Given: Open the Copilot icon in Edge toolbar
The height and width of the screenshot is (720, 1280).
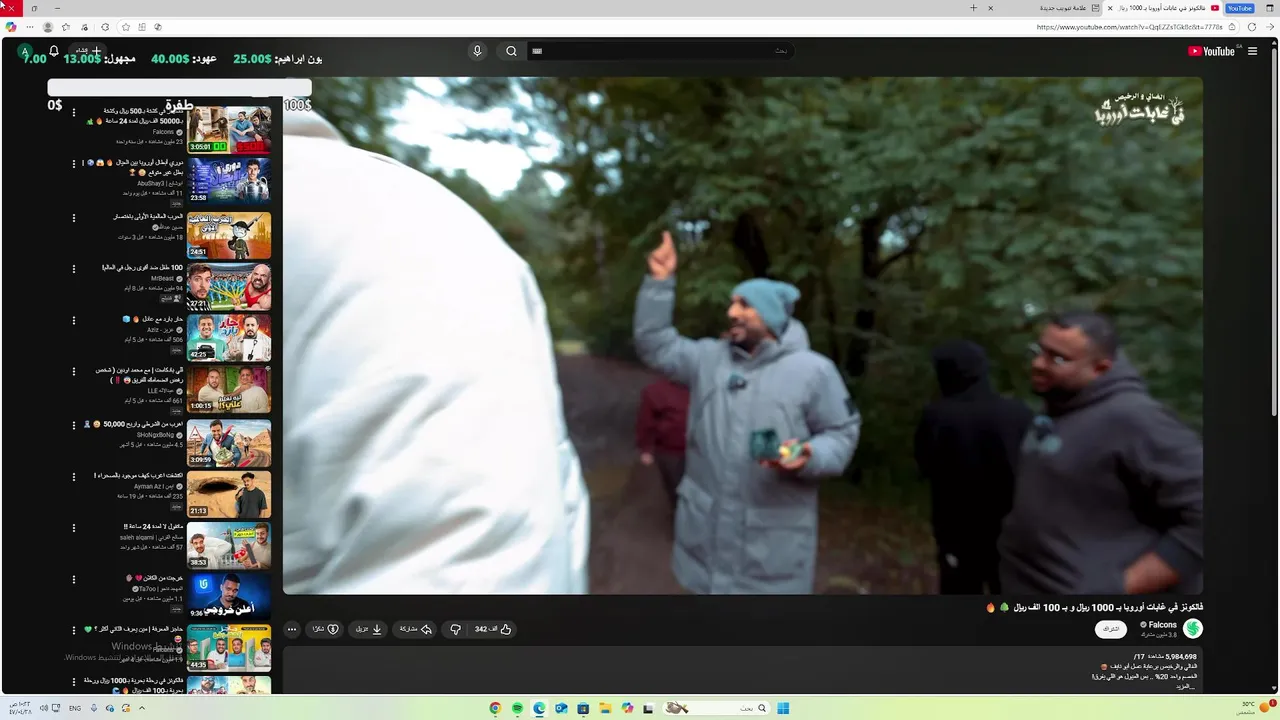Looking at the screenshot, I should 11,27.
